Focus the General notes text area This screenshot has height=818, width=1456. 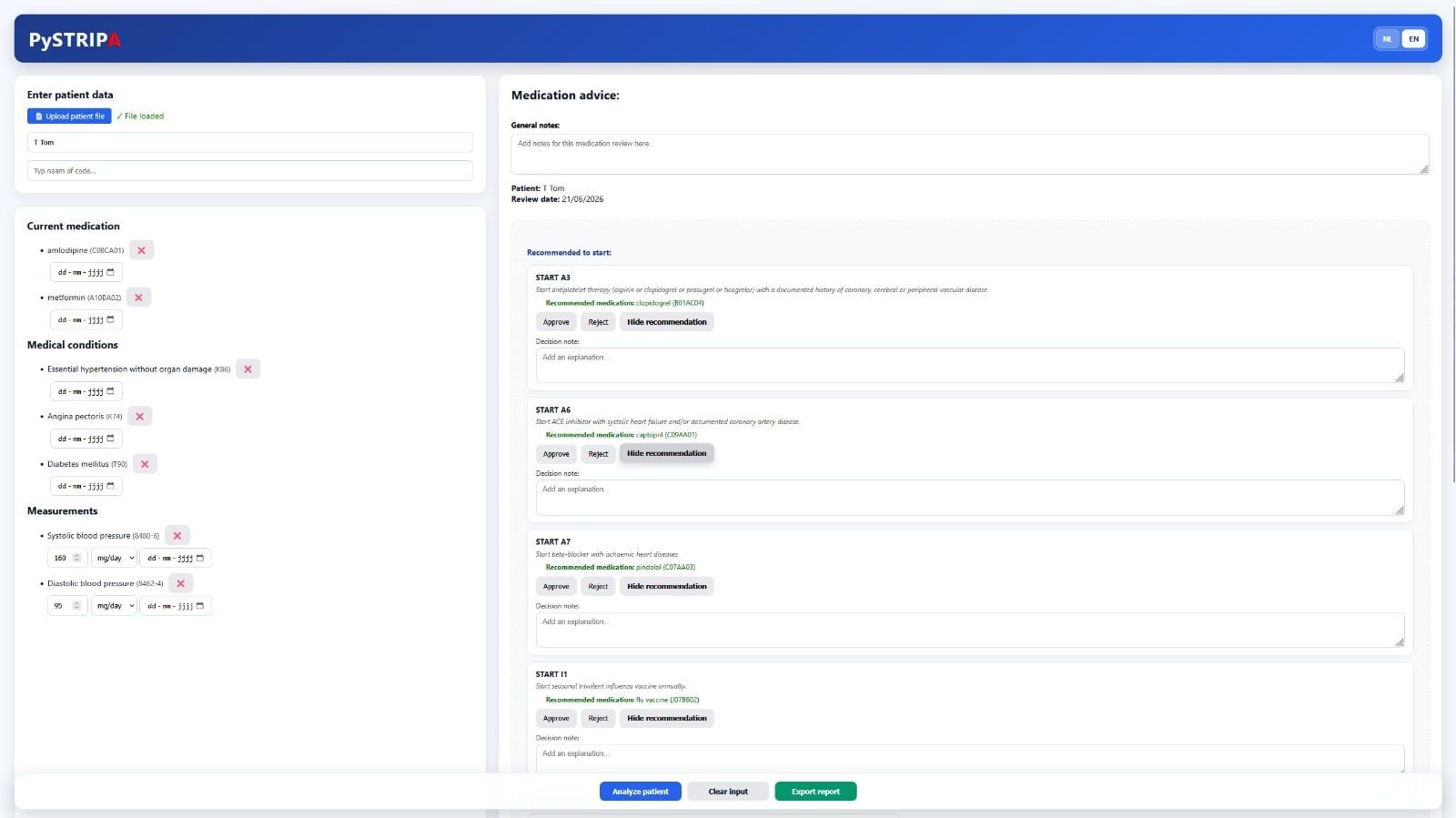point(970,154)
